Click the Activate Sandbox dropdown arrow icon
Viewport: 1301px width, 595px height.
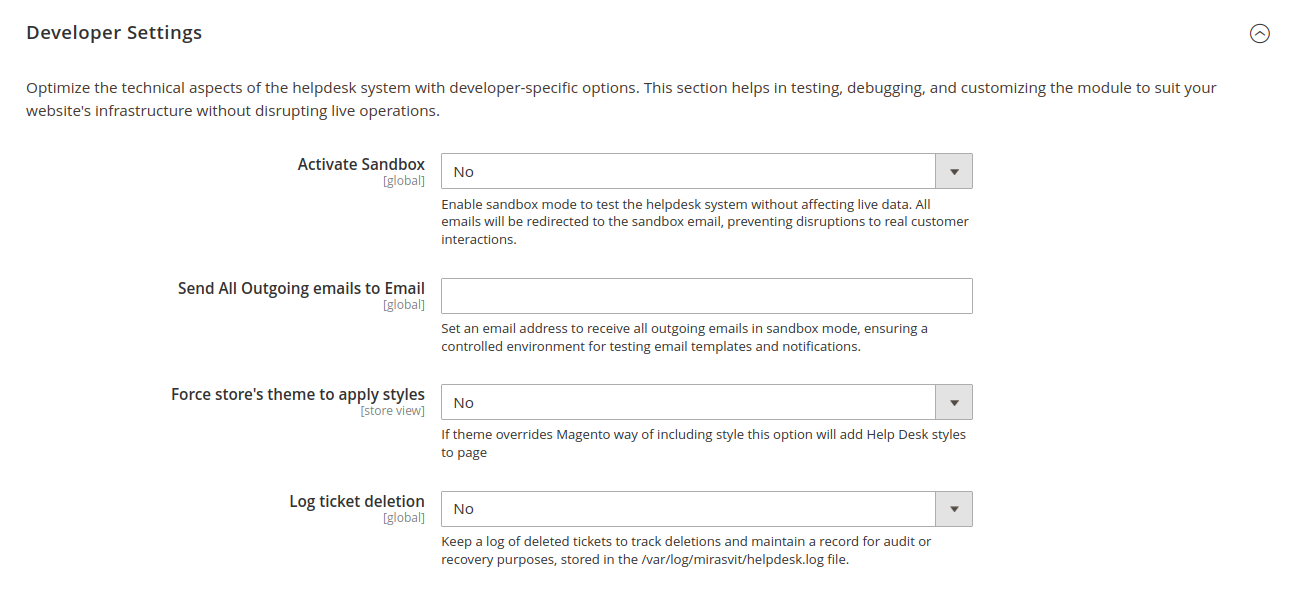[x=954, y=171]
